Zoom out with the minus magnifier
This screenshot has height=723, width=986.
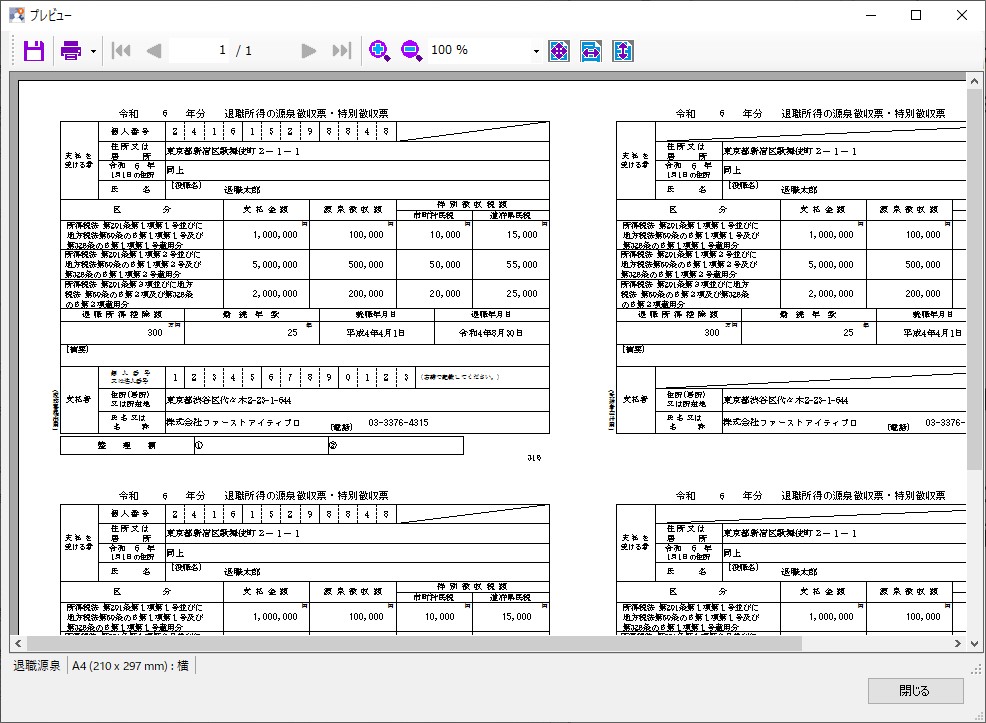(411, 50)
